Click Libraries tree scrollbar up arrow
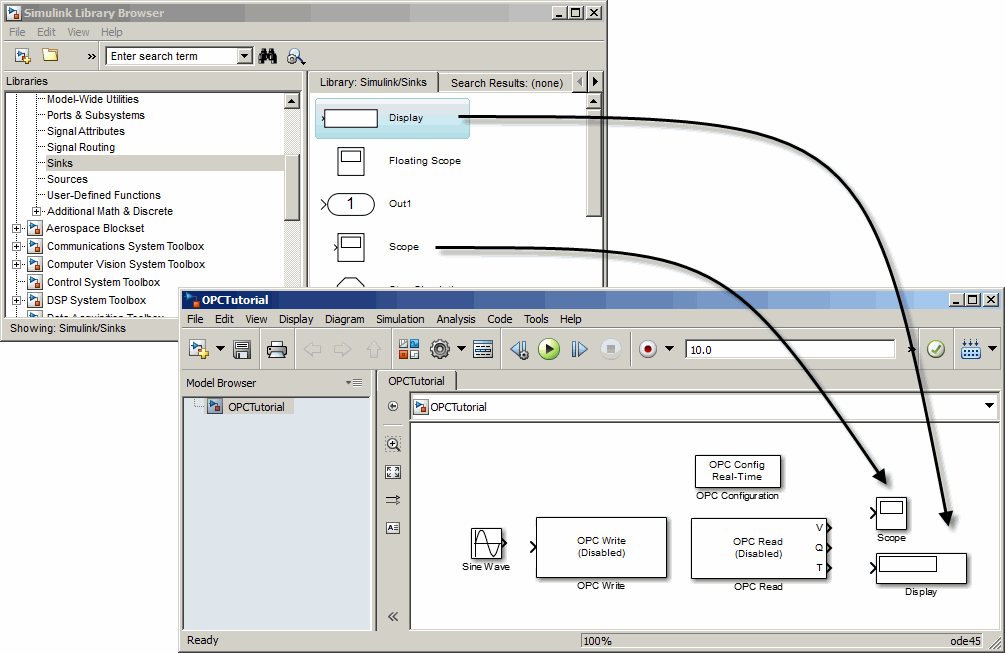Viewport: 1005px width, 653px height. point(292,101)
